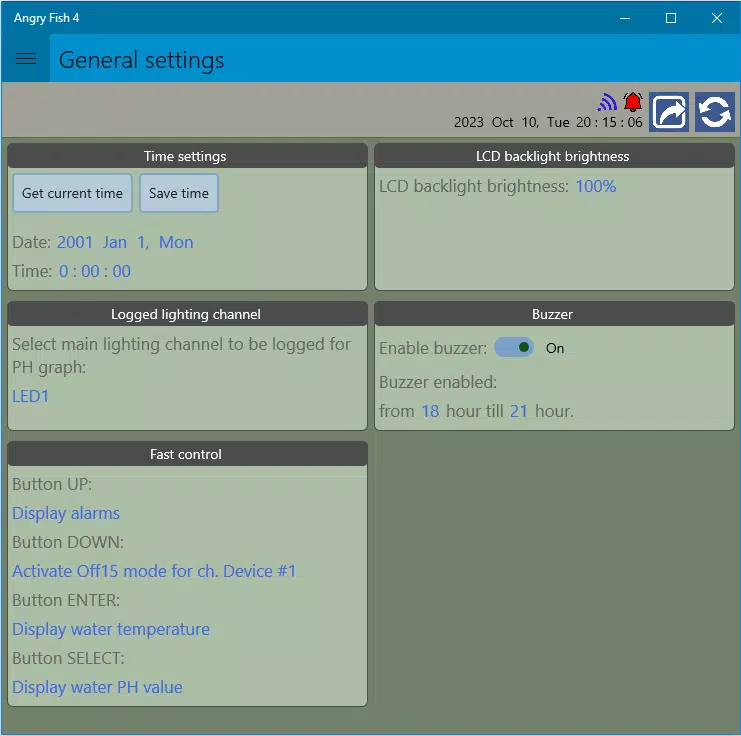
Task: Edit the minutes value in Time settings
Action: click(90, 271)
